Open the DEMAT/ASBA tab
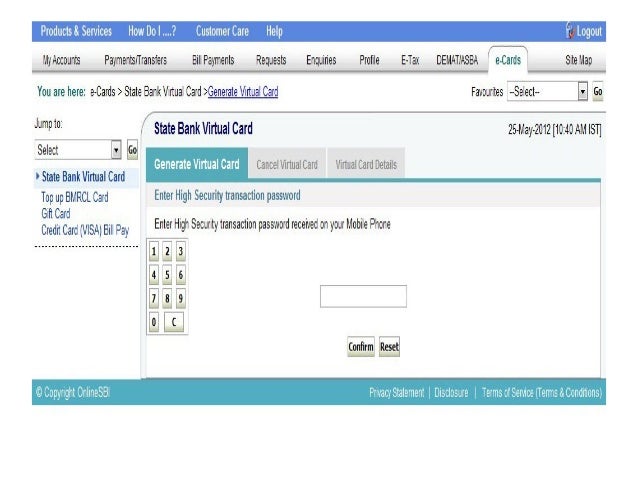Image resolution: width=638 pixels, height=479 pixels. click(457, 60)
